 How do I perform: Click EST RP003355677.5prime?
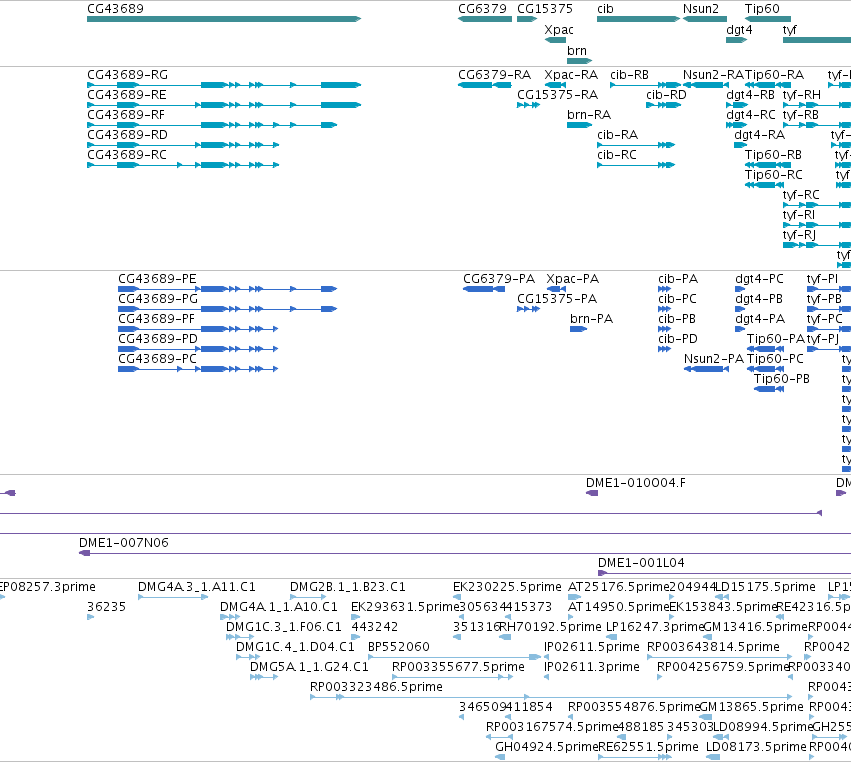click(x=452, y=677)
